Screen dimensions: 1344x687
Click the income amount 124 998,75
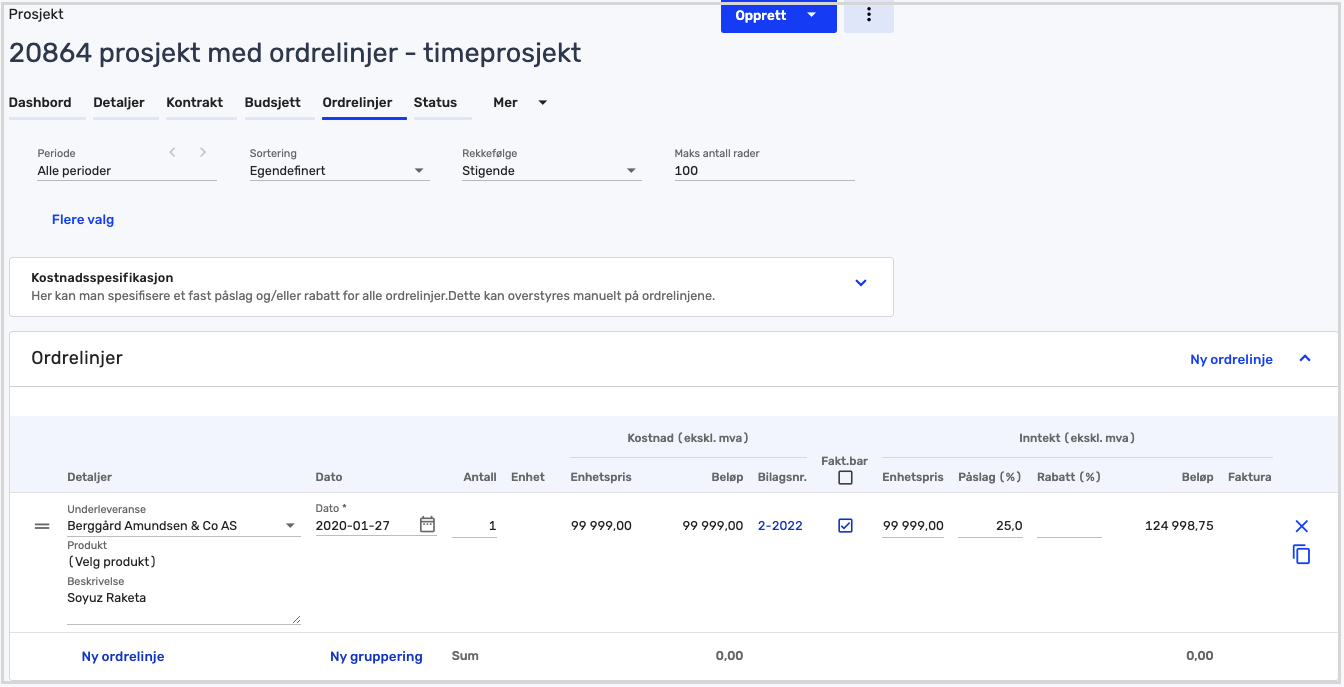pos(1179,526)
